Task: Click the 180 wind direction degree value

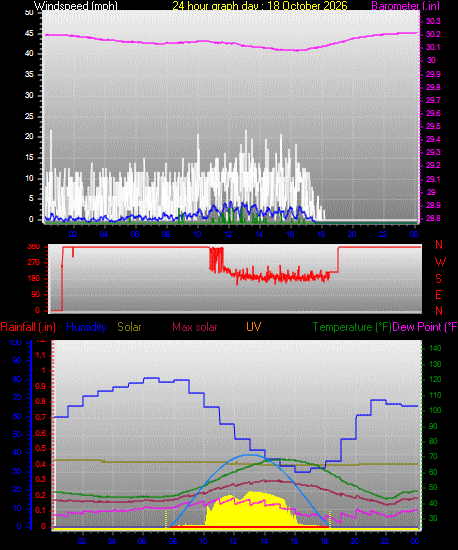Action: point(33,279)
